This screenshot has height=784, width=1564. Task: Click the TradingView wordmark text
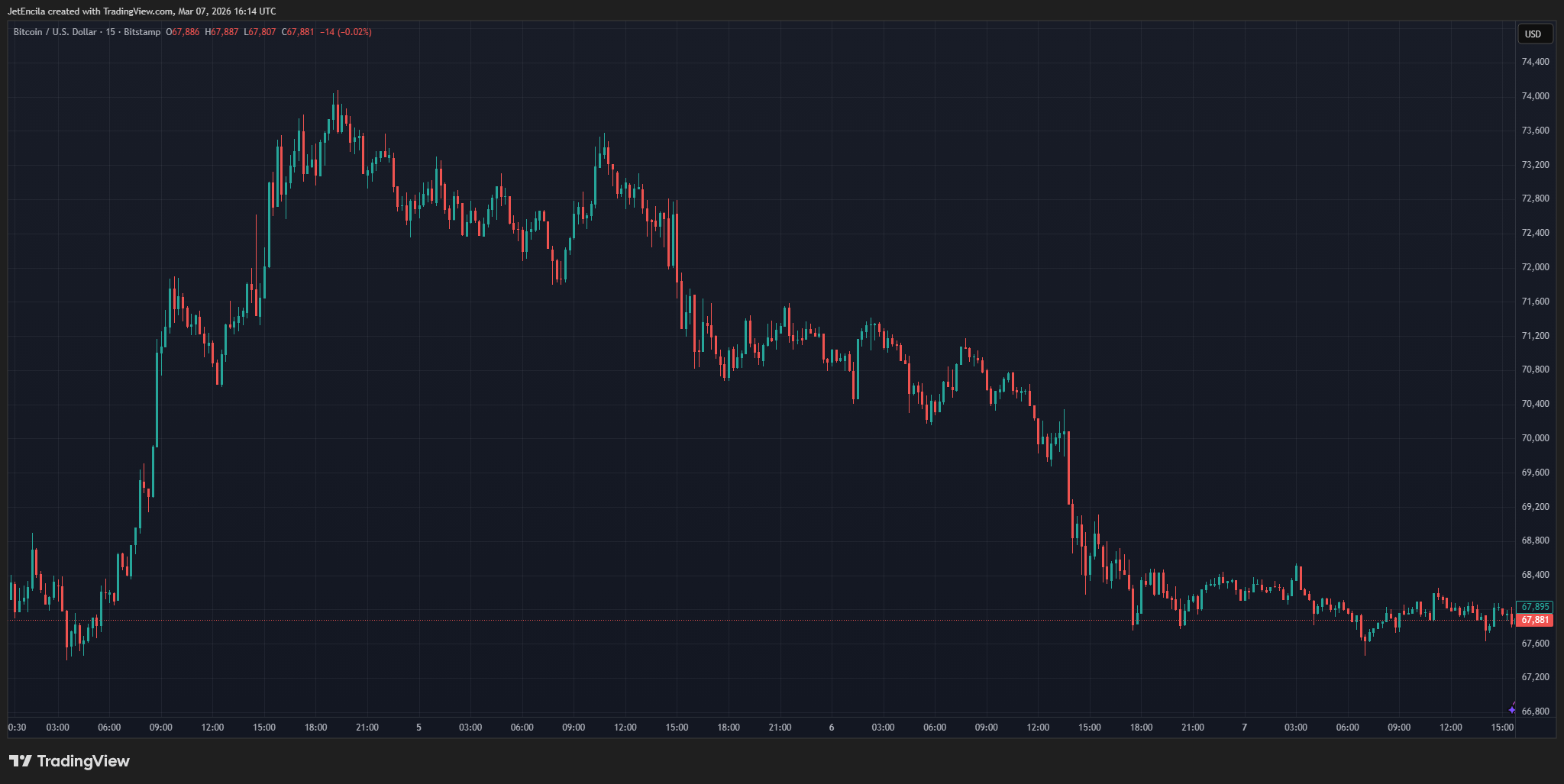[x=83, y=761]
